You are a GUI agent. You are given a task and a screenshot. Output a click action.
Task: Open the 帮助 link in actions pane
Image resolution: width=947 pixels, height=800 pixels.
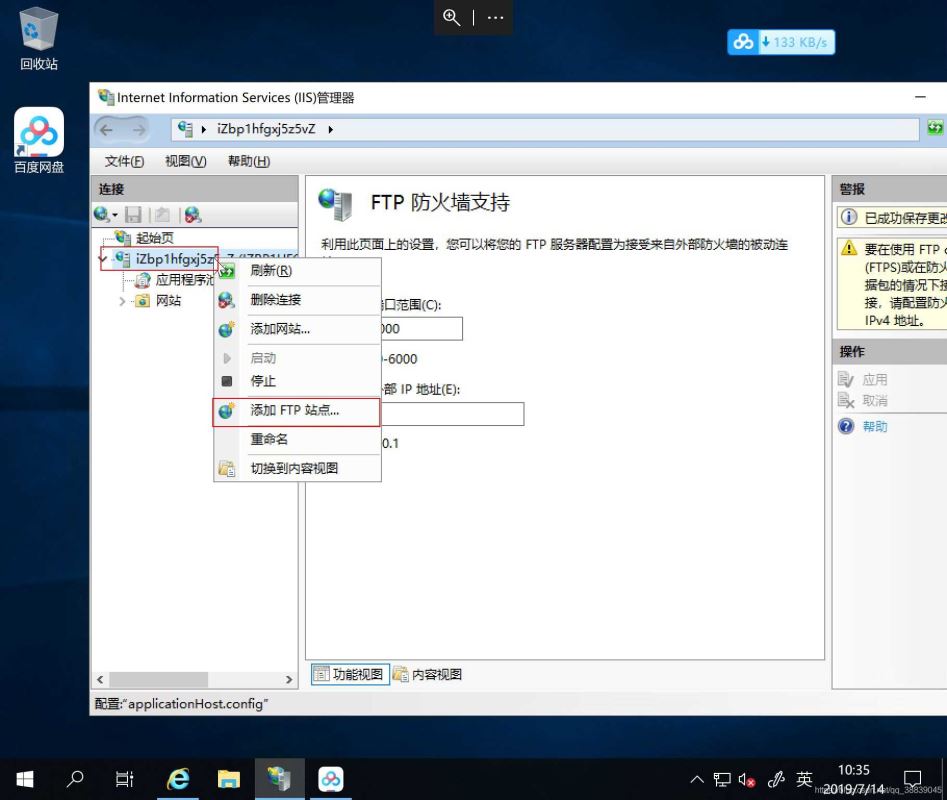[x=875, y=427]
